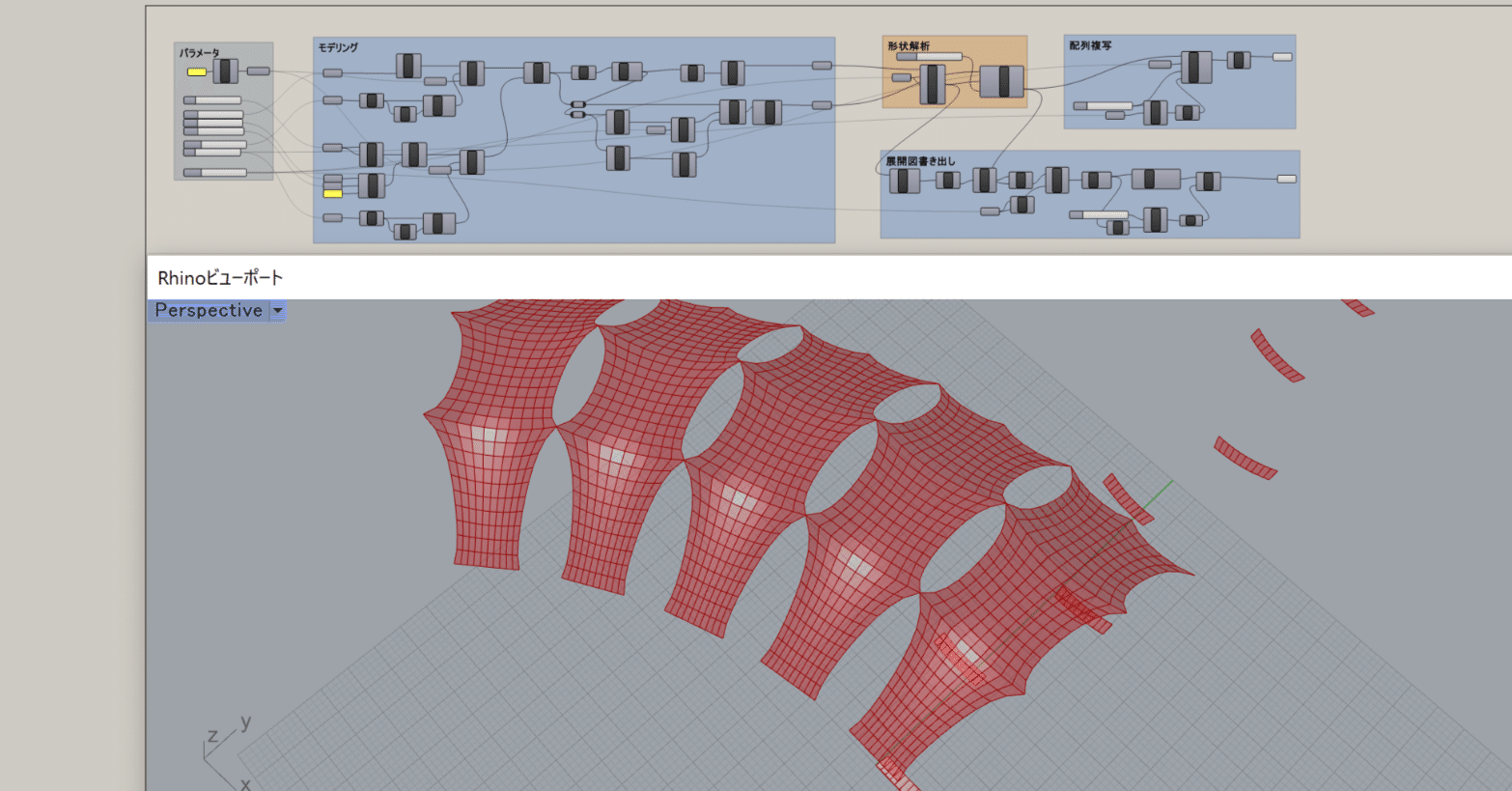Click the world XYZ axis icon
This screenshot has width=1512, height=791.
click(229, 750)
